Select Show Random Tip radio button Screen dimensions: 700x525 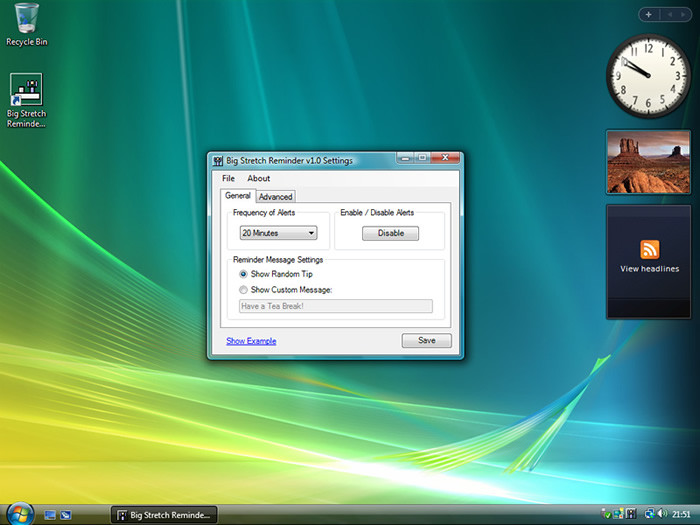tap(243, 274)
